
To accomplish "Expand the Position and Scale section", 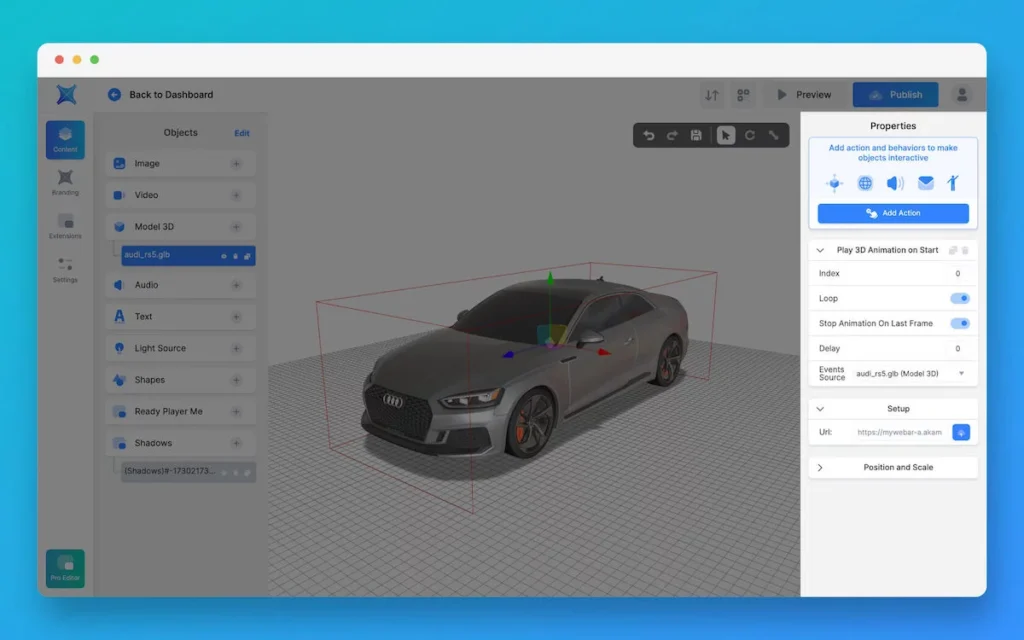I will [821, 467].
